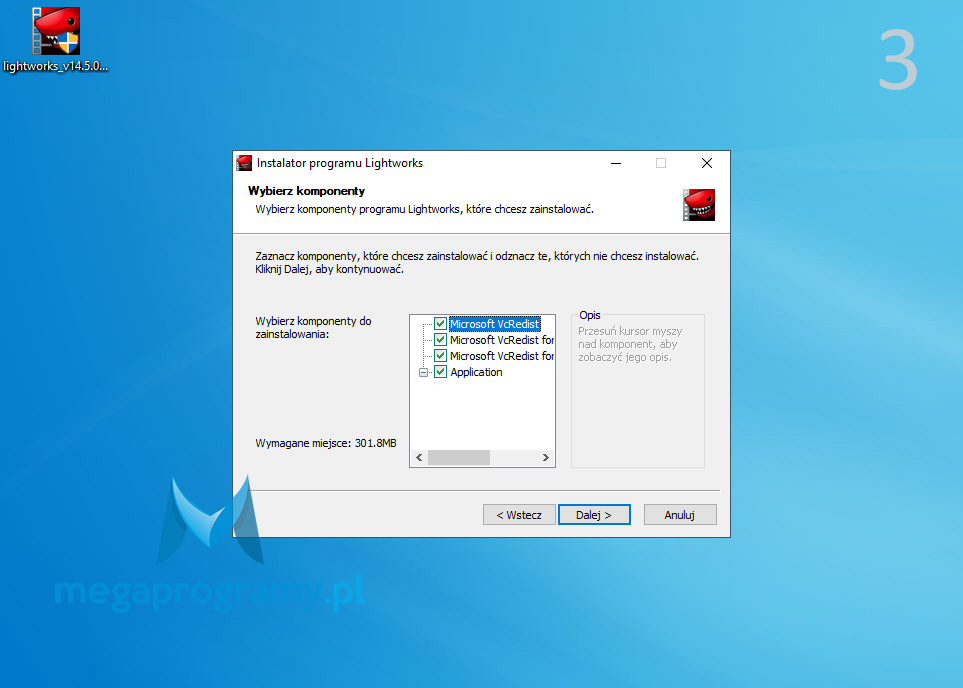Minimize the Lightworks installer window
The image size is (963, 688).
tap(616, 163)
